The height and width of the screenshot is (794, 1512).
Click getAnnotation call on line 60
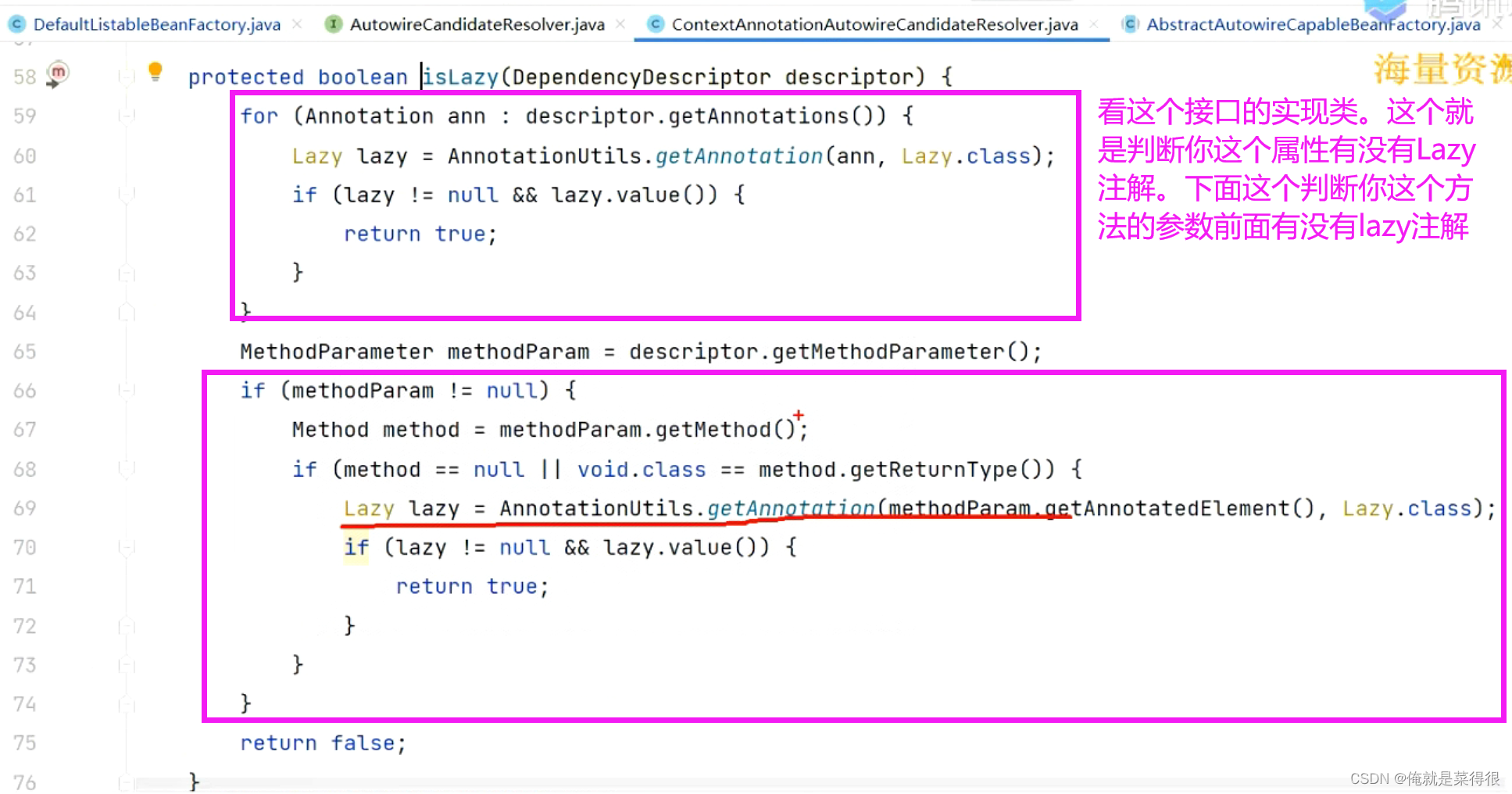pos(739,156)
